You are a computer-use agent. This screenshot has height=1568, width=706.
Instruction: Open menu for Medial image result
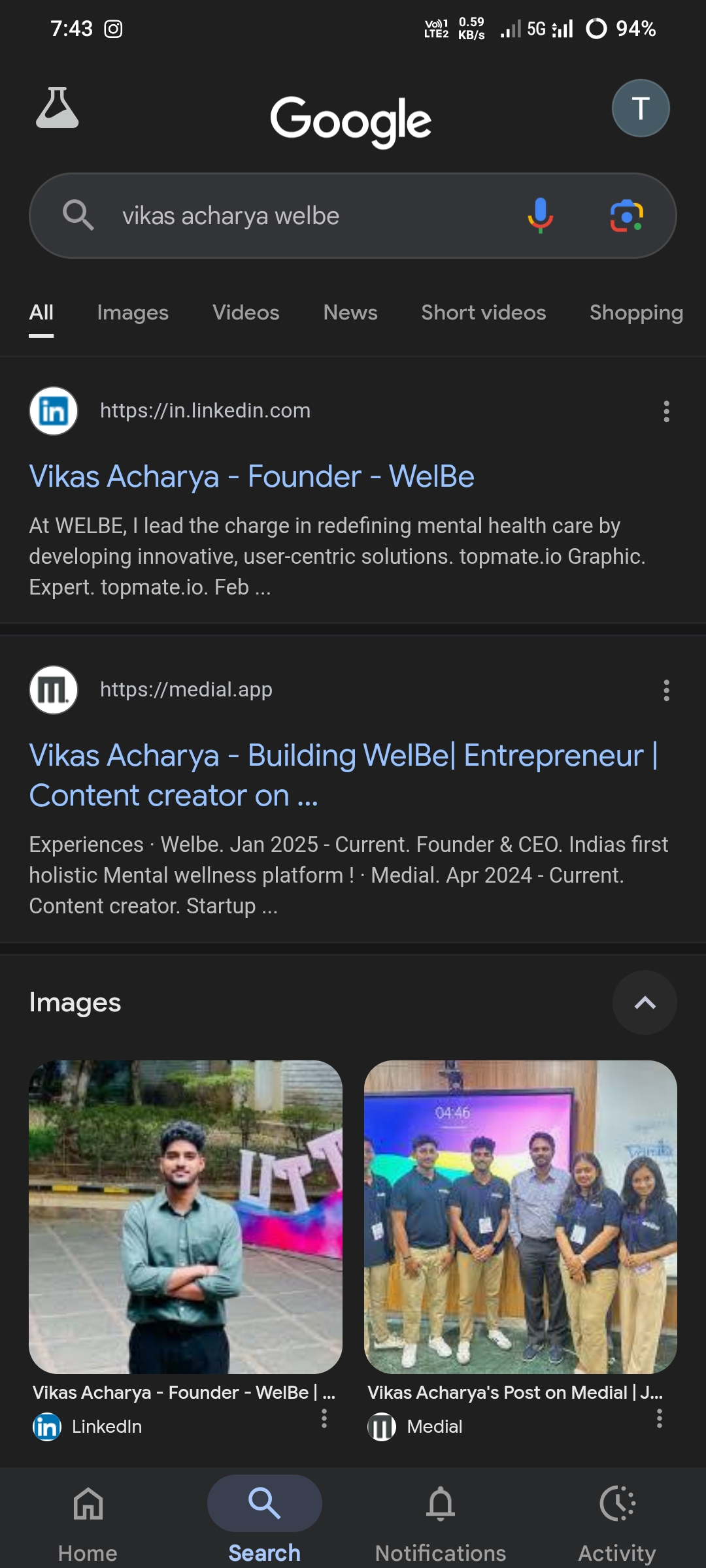659,1418
